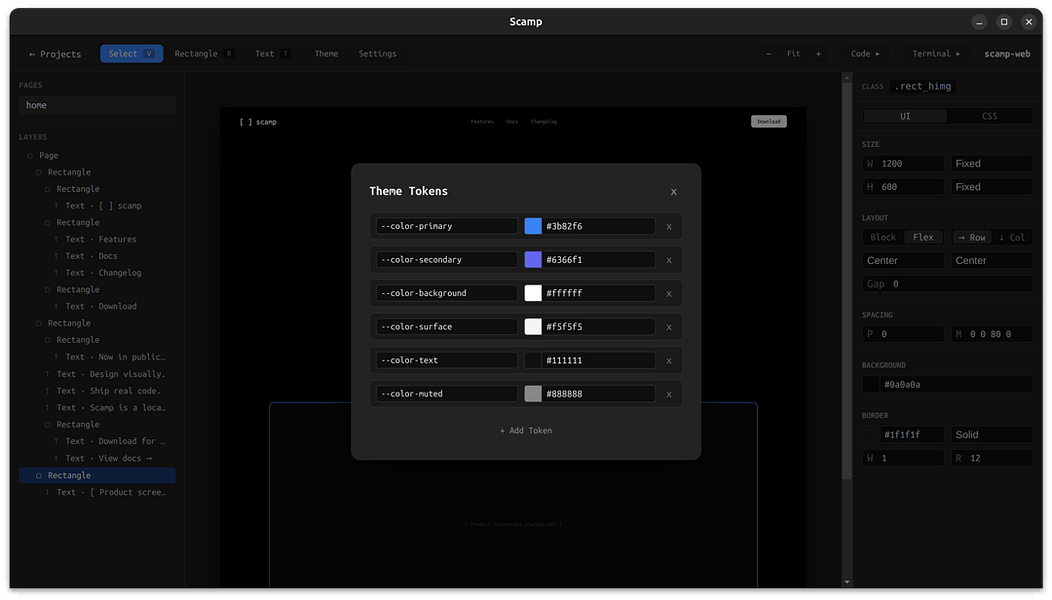This screenshot has width=1052, height=600.
Task: Zoom out with the minus button
Action: (769, 54)
